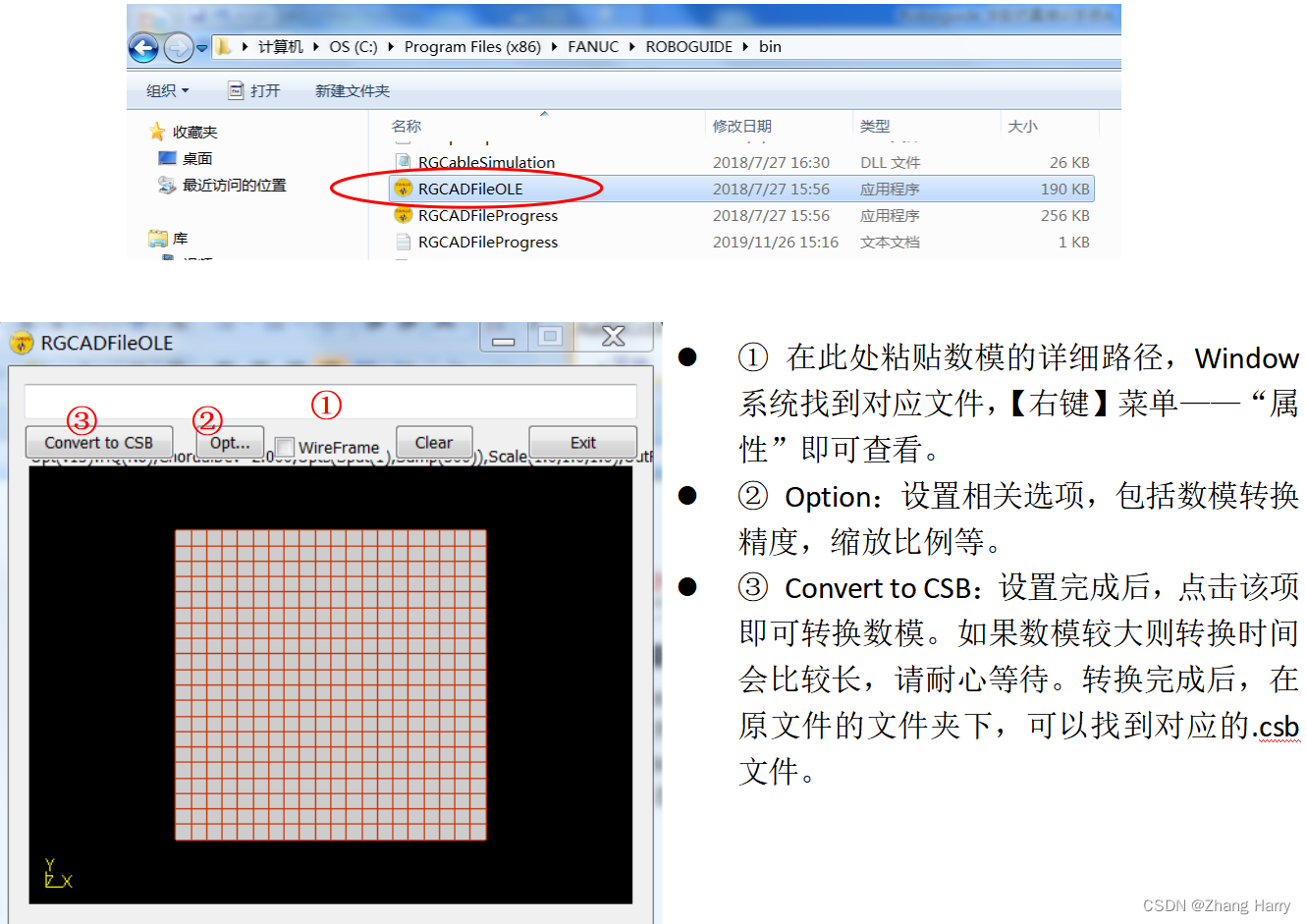The height and width of the screenshot is (924, 1306).
Task: Expand the arrow after FANUC breadcrumb
Action: point(632,47)
